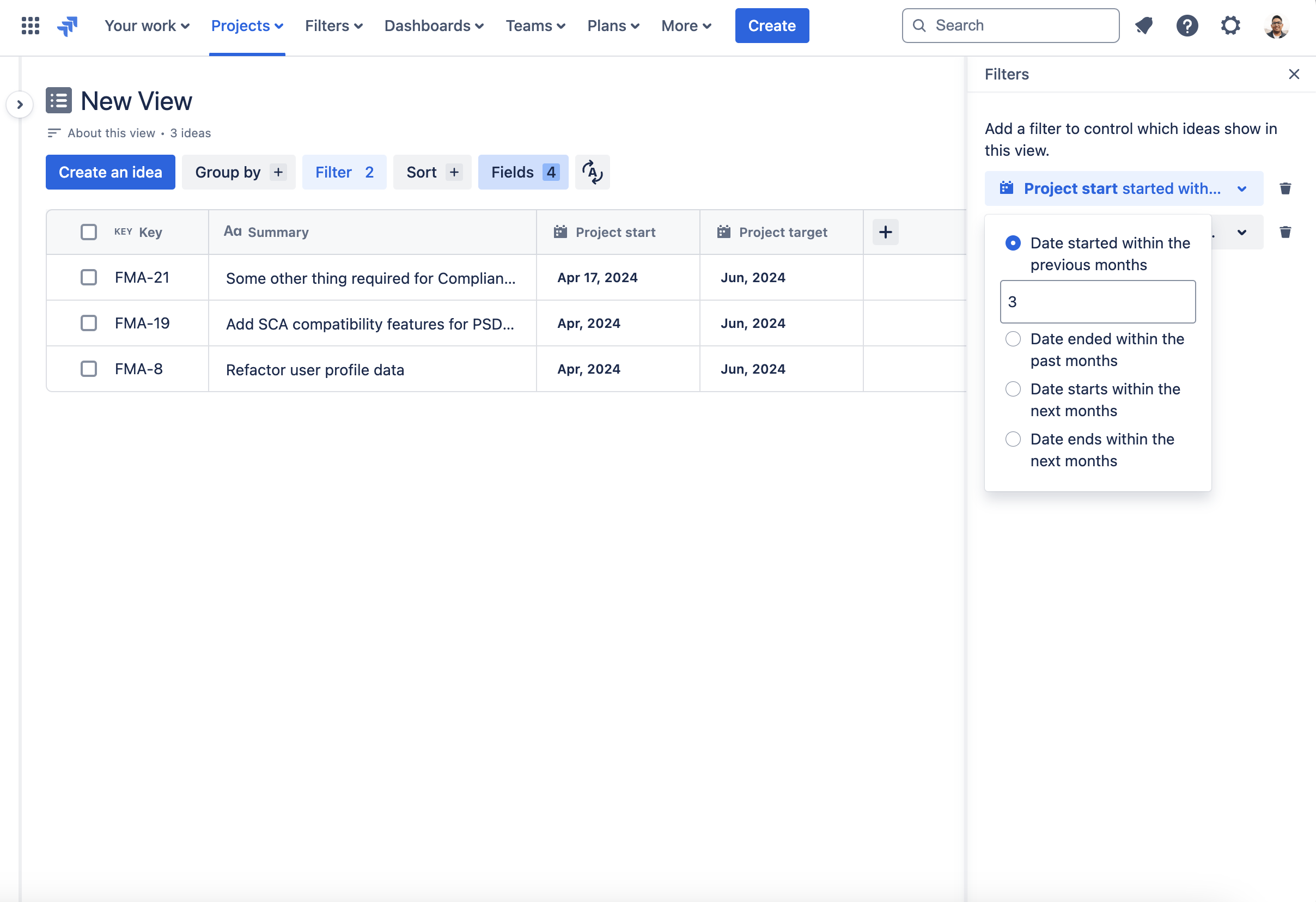Open the 'Project start started with' filter dropdown

tap(1124, 188)
